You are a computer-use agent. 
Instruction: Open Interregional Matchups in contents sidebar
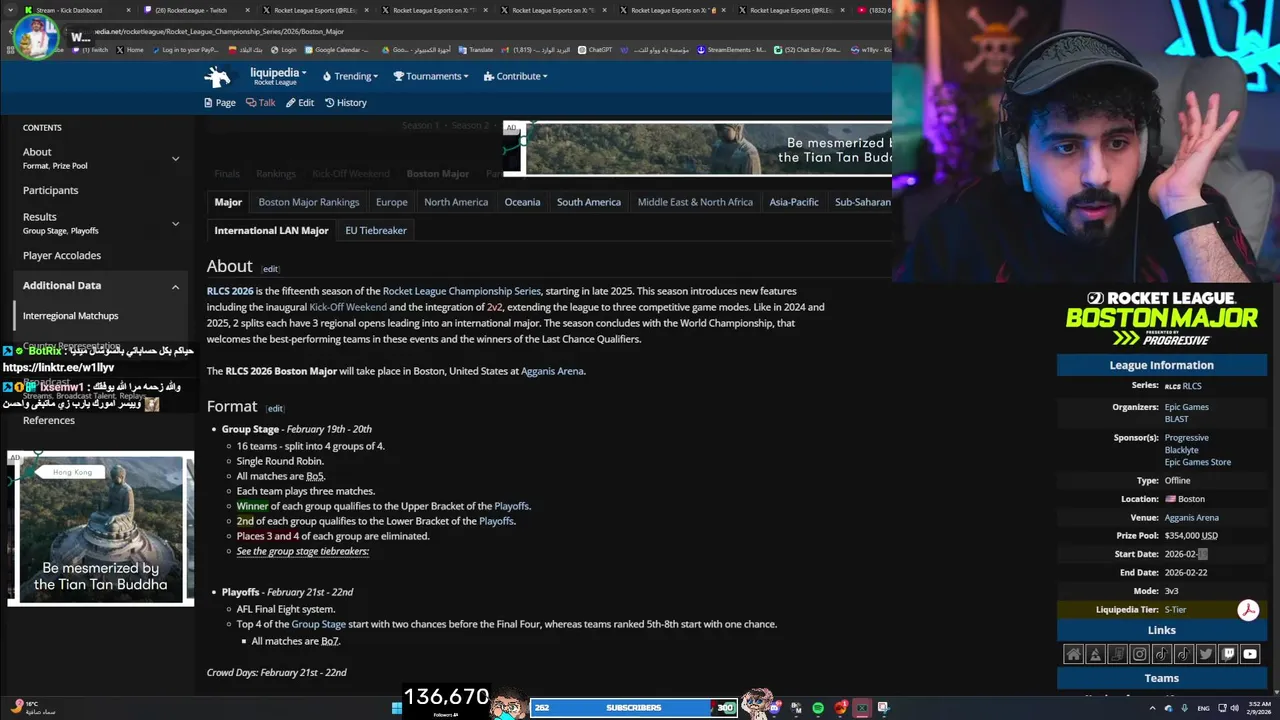click(x=70, y=316)
